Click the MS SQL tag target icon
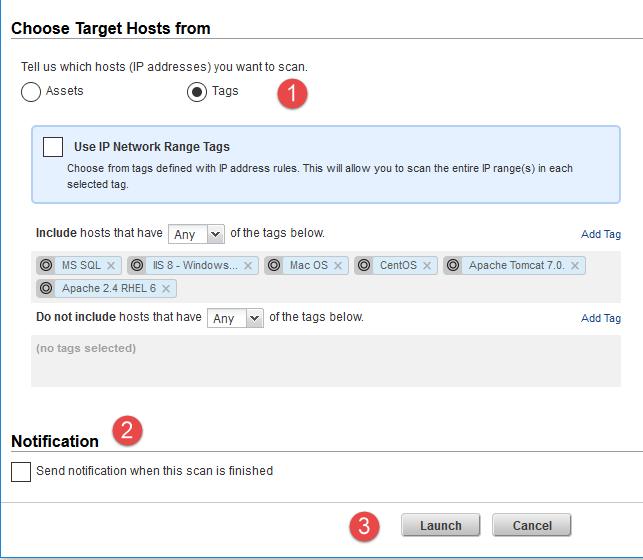 (x=46, y=265)
